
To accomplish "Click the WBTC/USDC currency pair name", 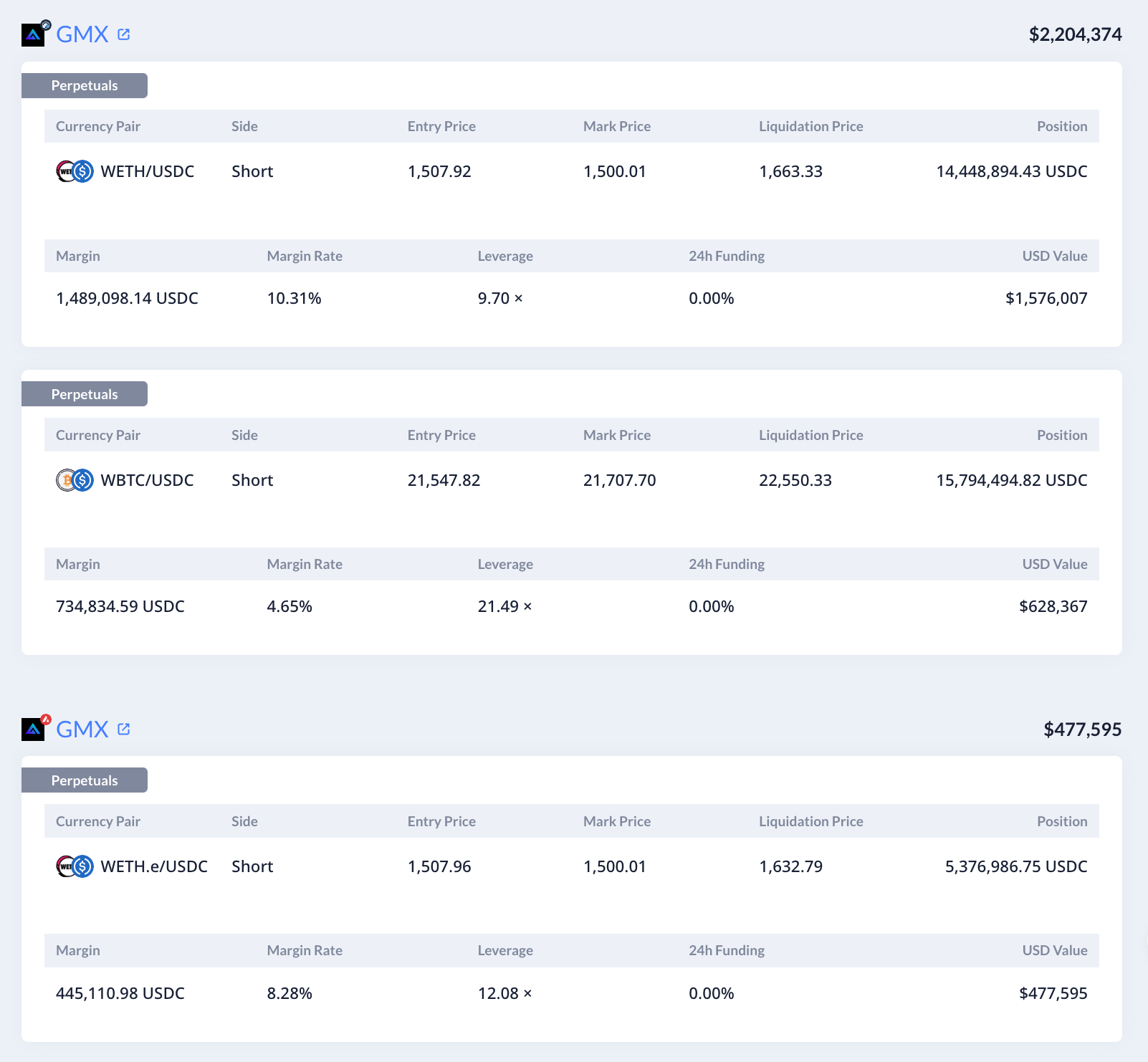I will tap(148, 480).
